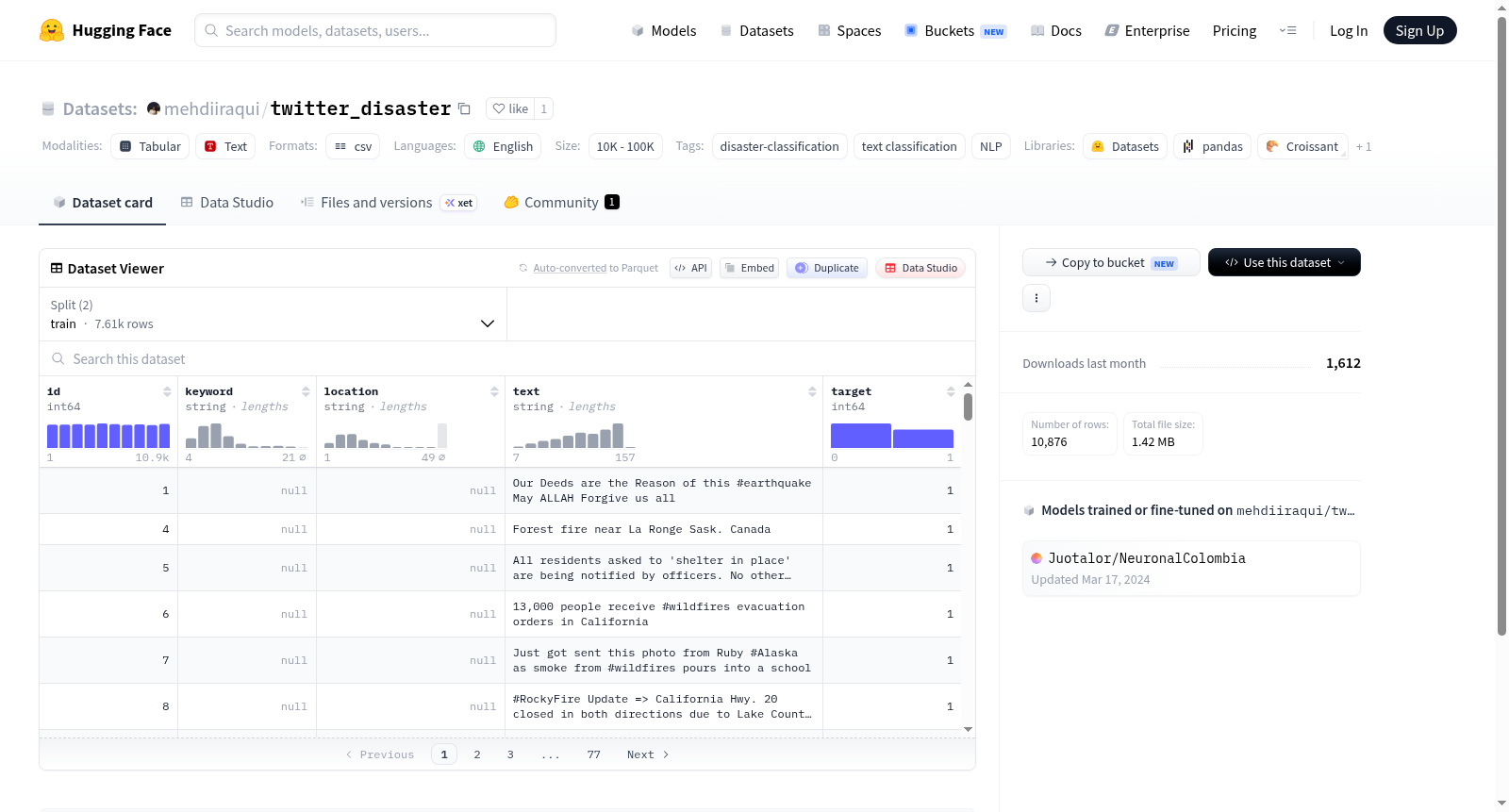This screenshot has width=1509, height=812.
Task: Select the NLP tag
Action: pyautogui.click(x=990, y=146)
